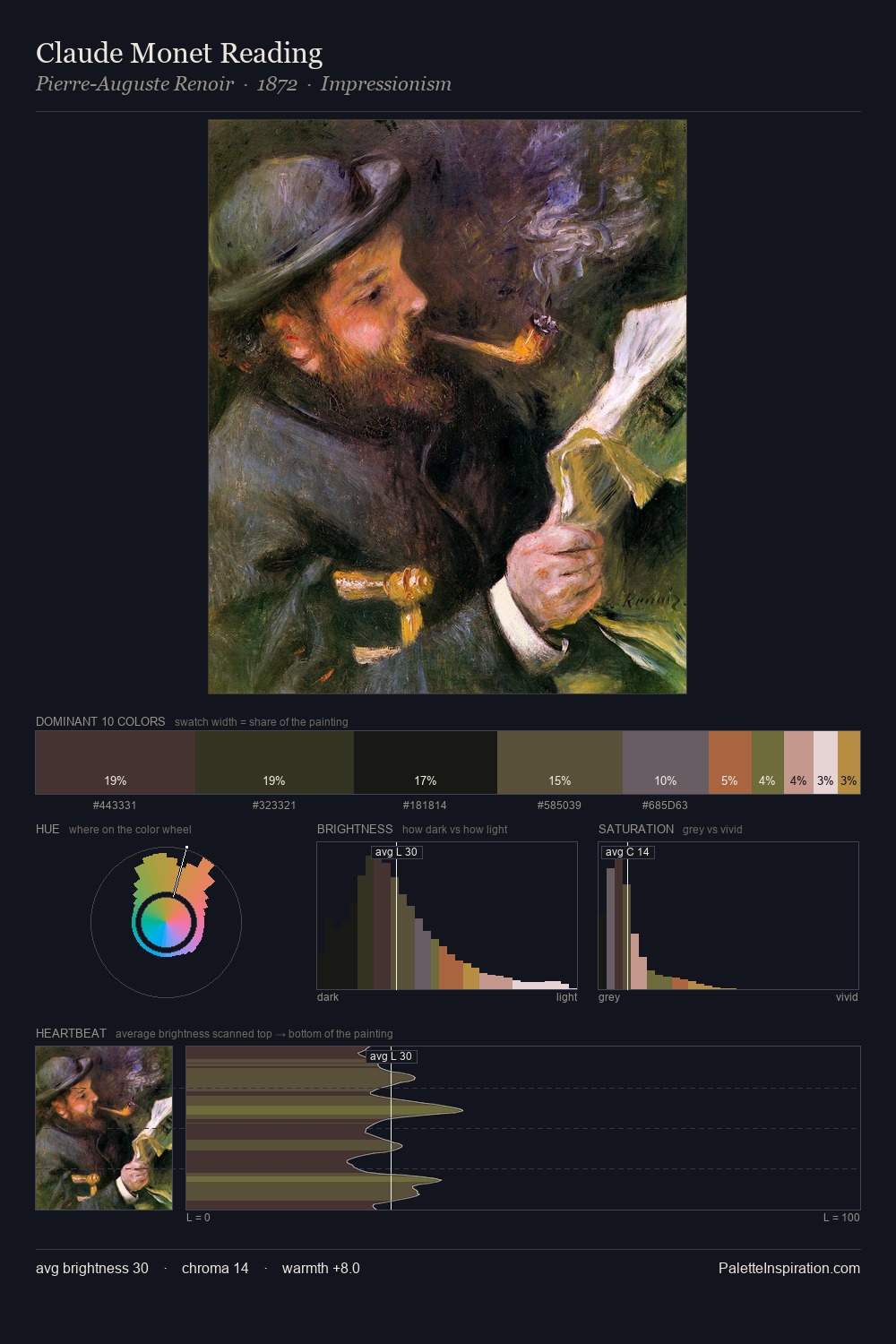This screenshot has width=896, height=1344.
Task: Click the 'avg brightness 30' footer stat
Action: [x=92, y=1268]
